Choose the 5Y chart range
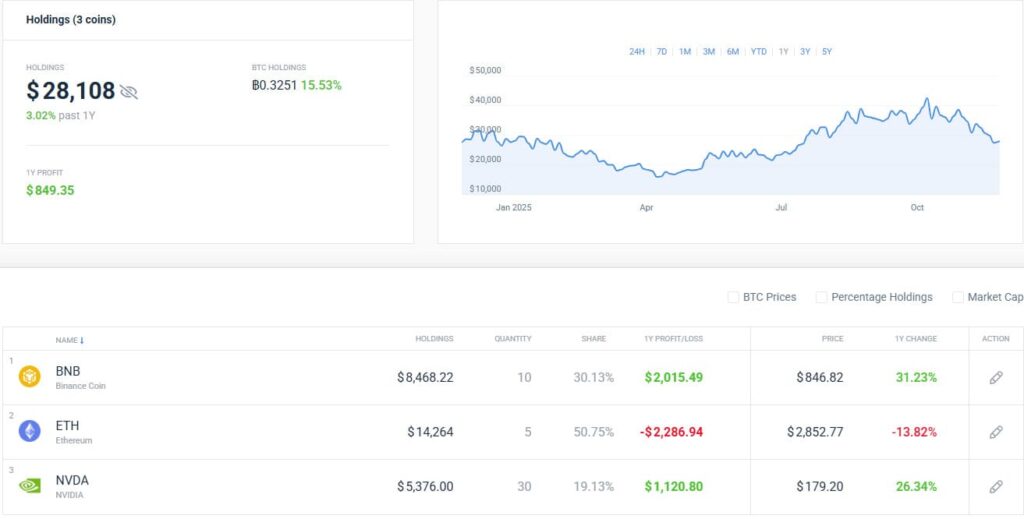This screenshot has height=519, width=1024. 826,51
